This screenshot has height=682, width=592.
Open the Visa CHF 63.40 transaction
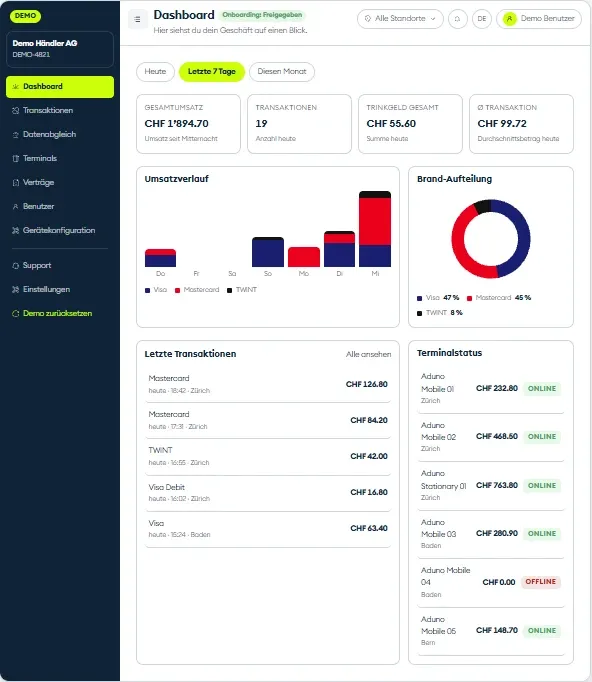tap(268, 529)
